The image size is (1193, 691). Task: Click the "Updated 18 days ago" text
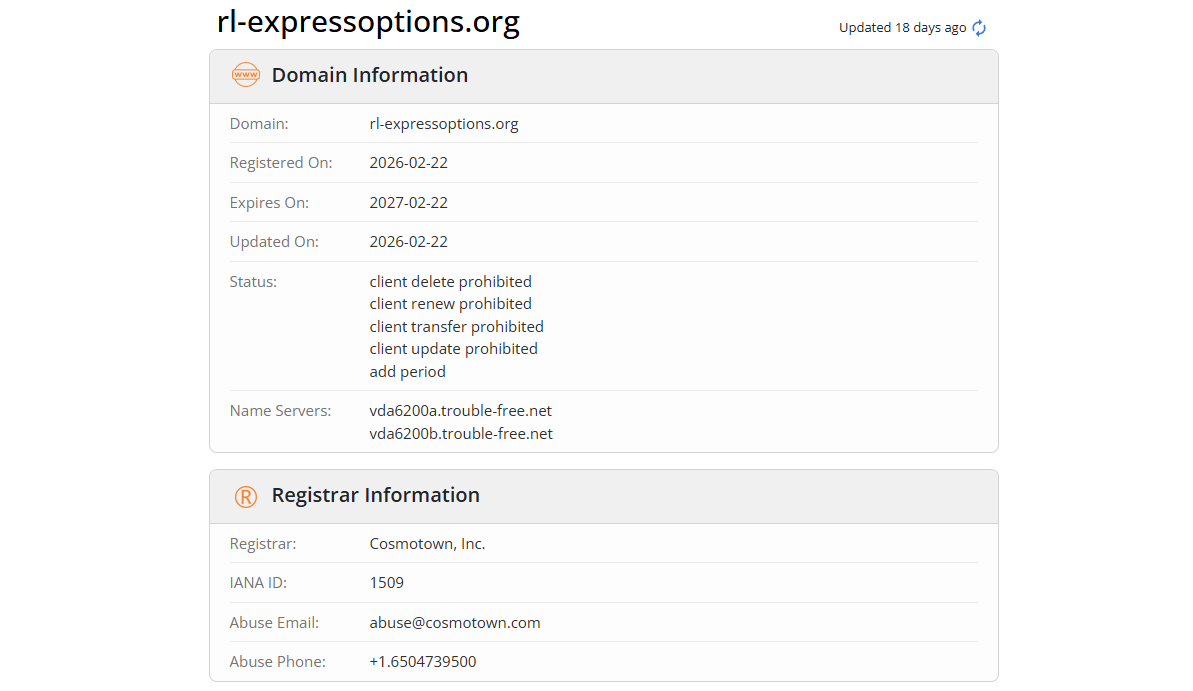coord(902,28)
